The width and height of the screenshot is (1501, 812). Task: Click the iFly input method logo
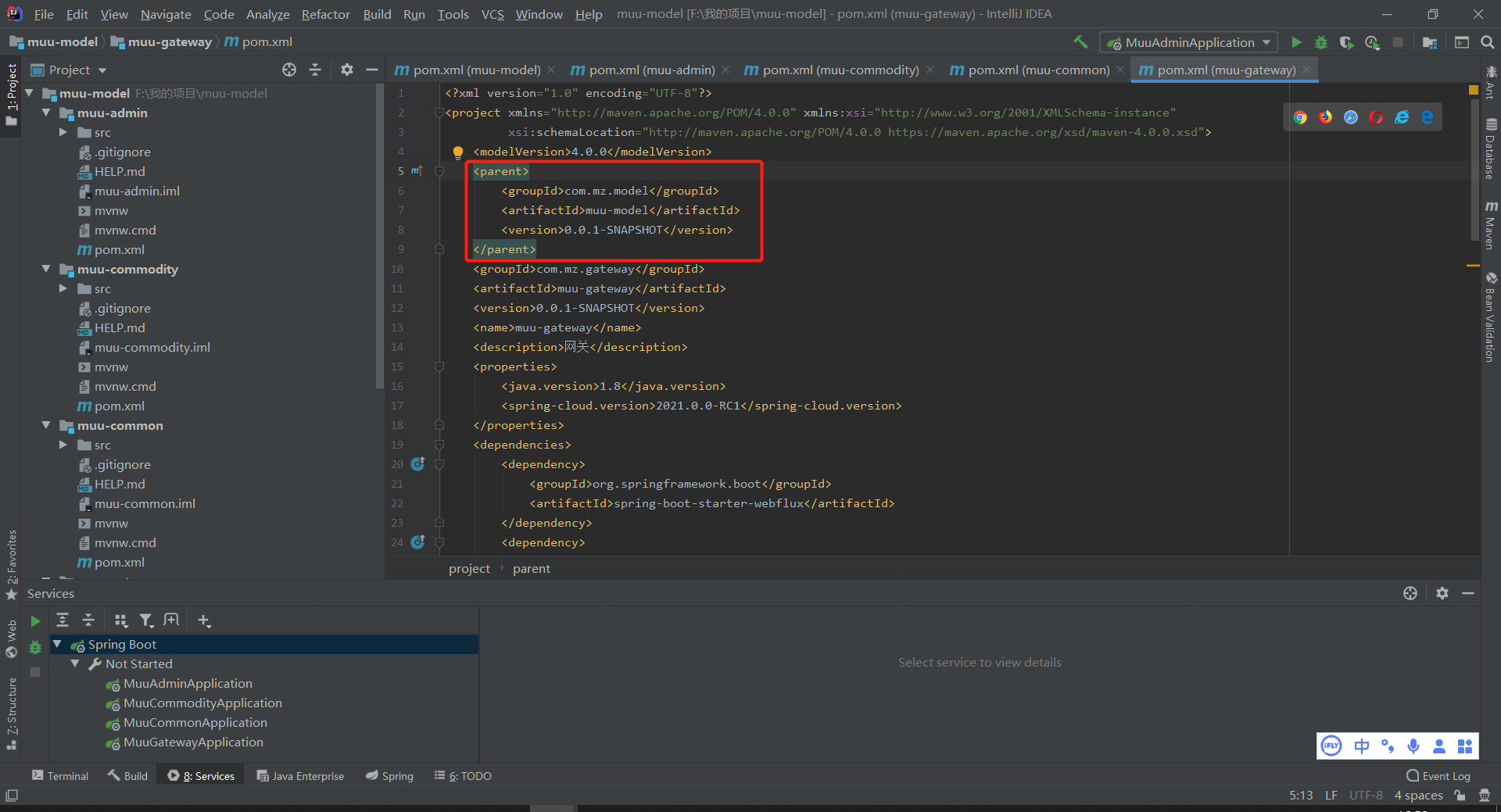(1331, 746)
